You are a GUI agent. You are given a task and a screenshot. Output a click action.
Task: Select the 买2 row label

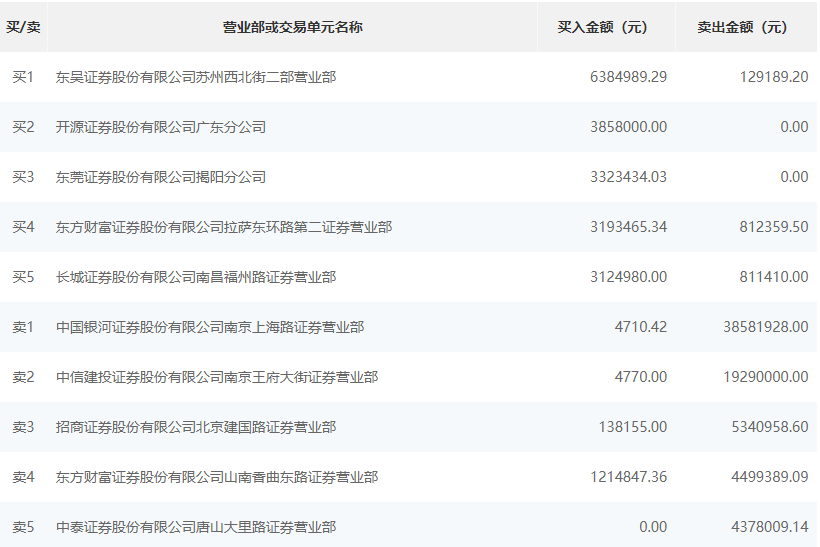click(x=23, y=127)
